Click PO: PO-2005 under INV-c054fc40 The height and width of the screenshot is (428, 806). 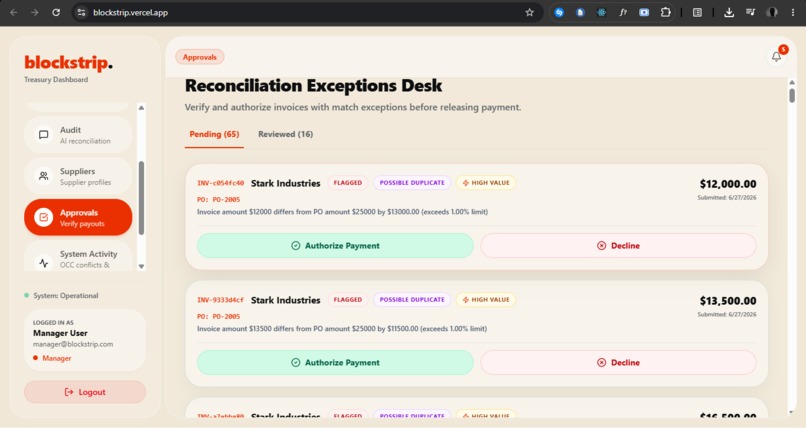[x=218, y=199]
